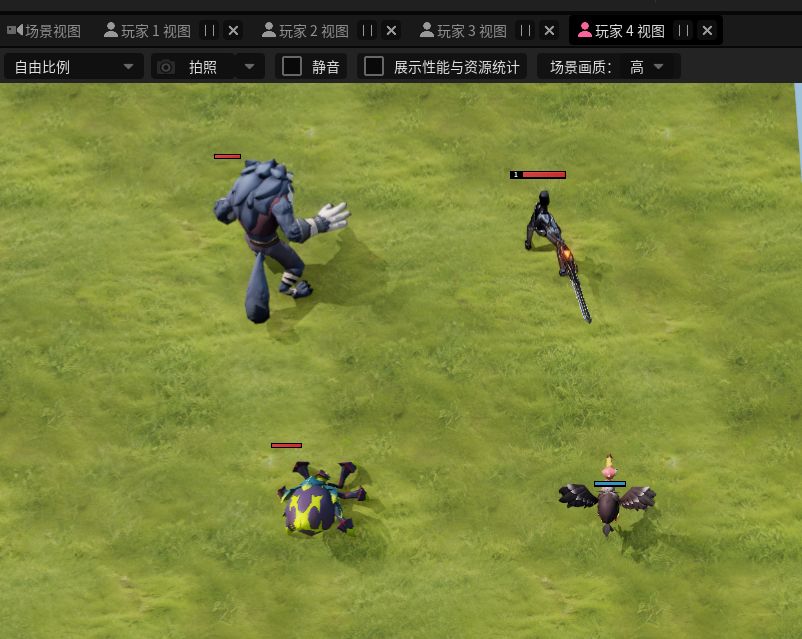Close the 玩家 4 视图 tab
The width and height of the screenshot is (802, 639).
(707, 31)
